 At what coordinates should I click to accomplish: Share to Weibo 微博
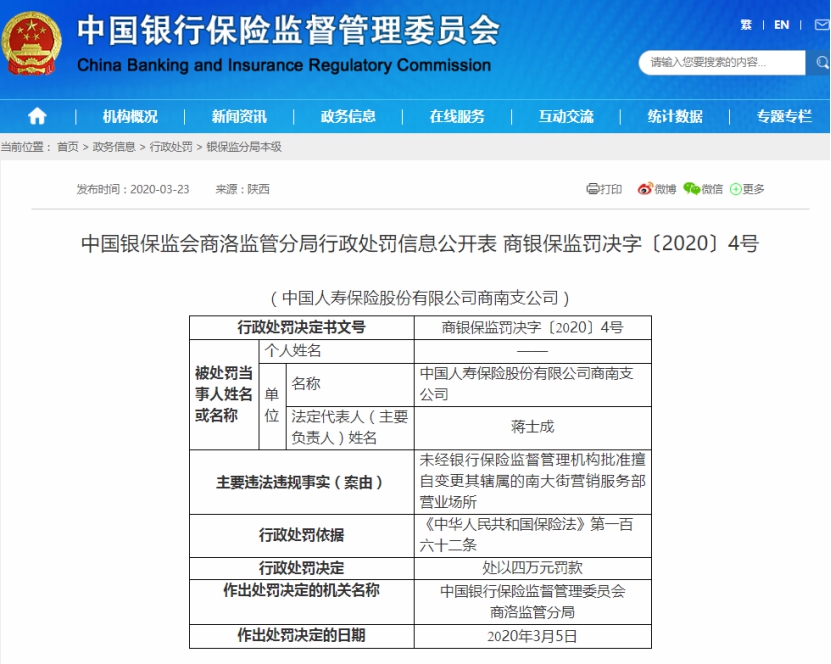pos(657,189)
